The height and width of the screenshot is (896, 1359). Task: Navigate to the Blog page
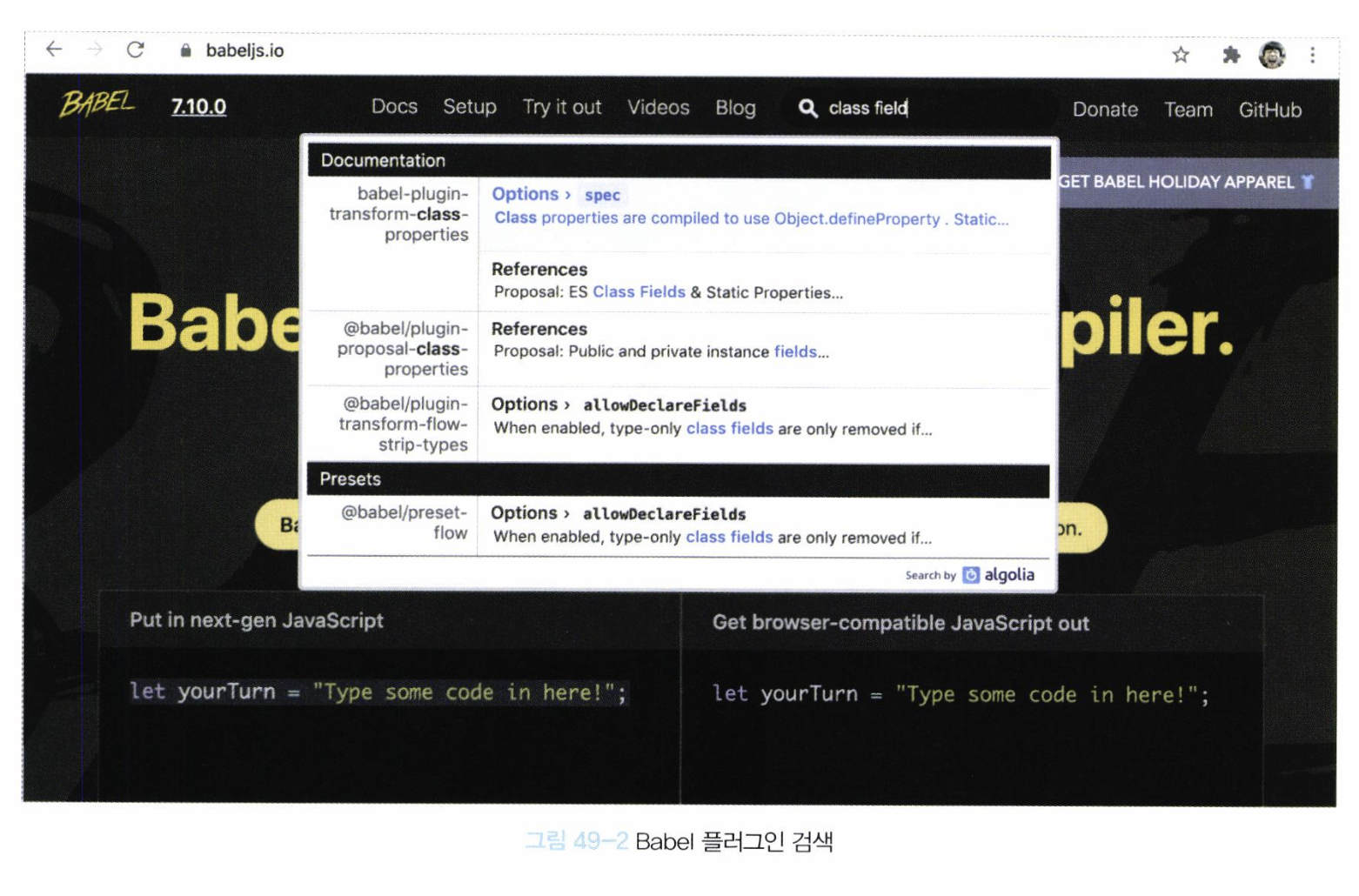click(735, 108)
